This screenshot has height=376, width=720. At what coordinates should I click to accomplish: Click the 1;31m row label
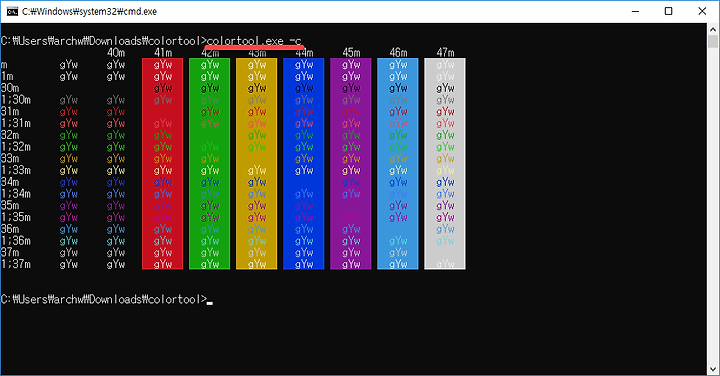pos(16,123)
